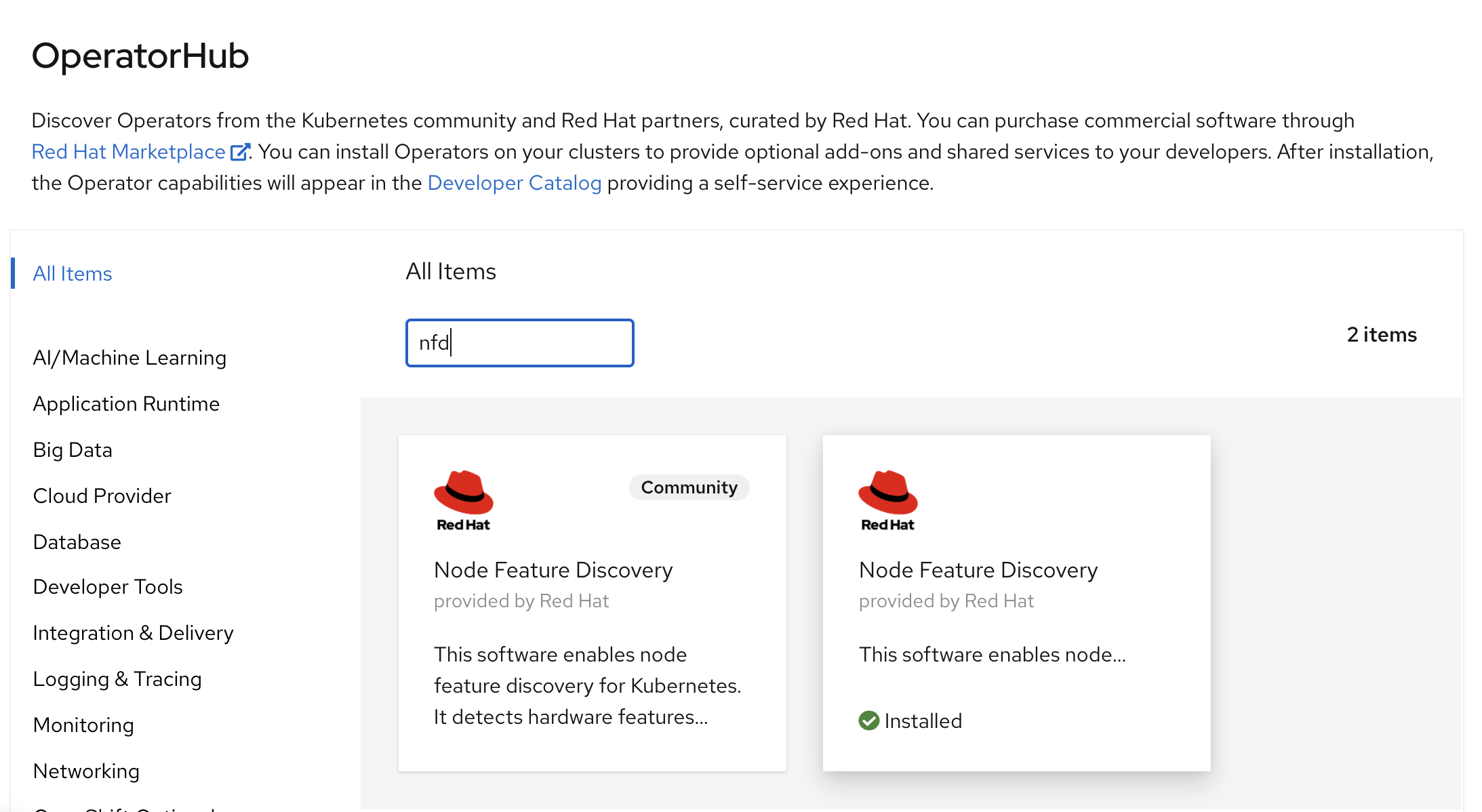Click the Community badge on first card
The height and width of the screenshot is (812, 1482).
(689, 487)
